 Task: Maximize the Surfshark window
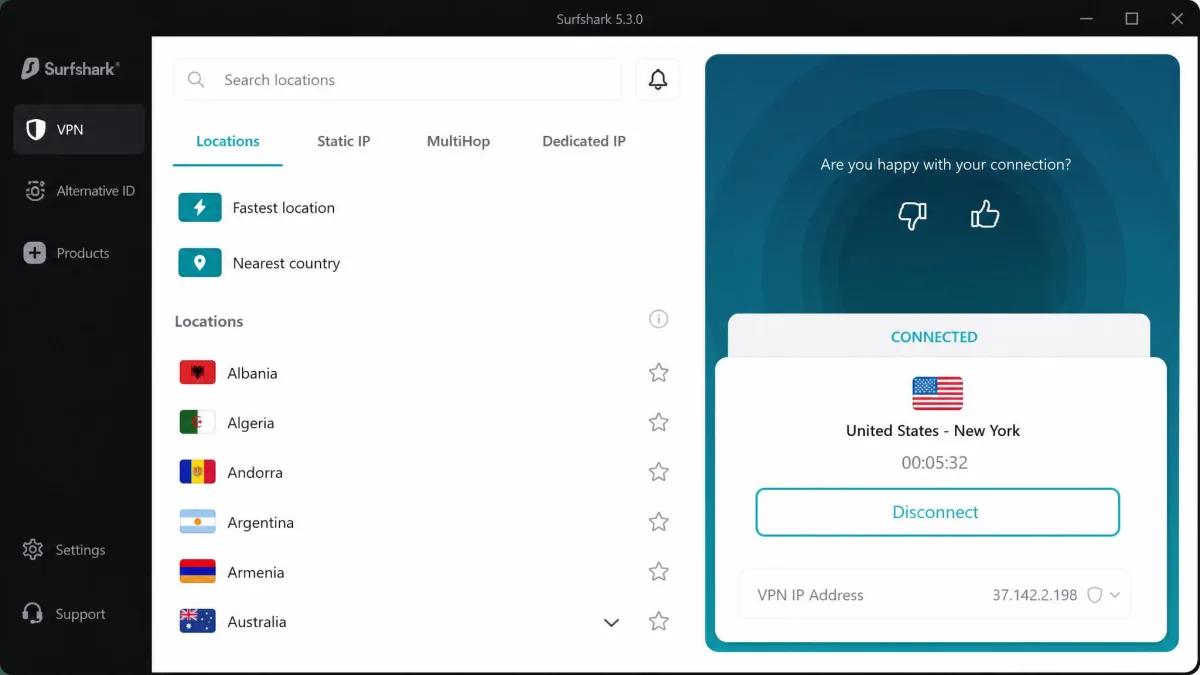click(x=1131, y=18)
